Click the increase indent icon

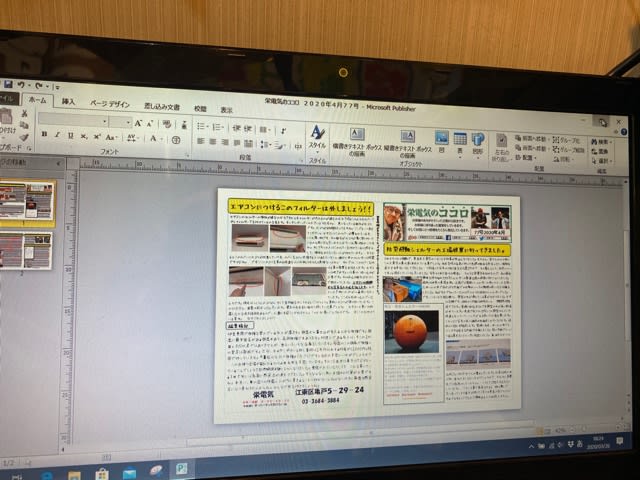[x=248, y=129]
